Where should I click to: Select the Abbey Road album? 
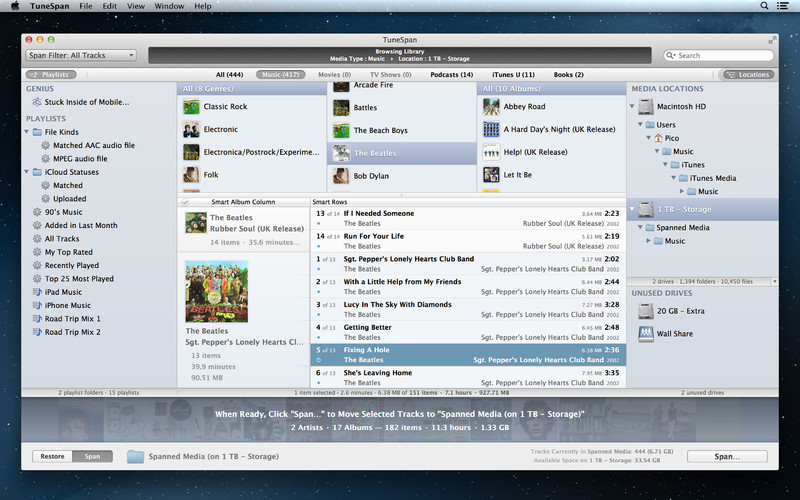click(x=552, y=107)
